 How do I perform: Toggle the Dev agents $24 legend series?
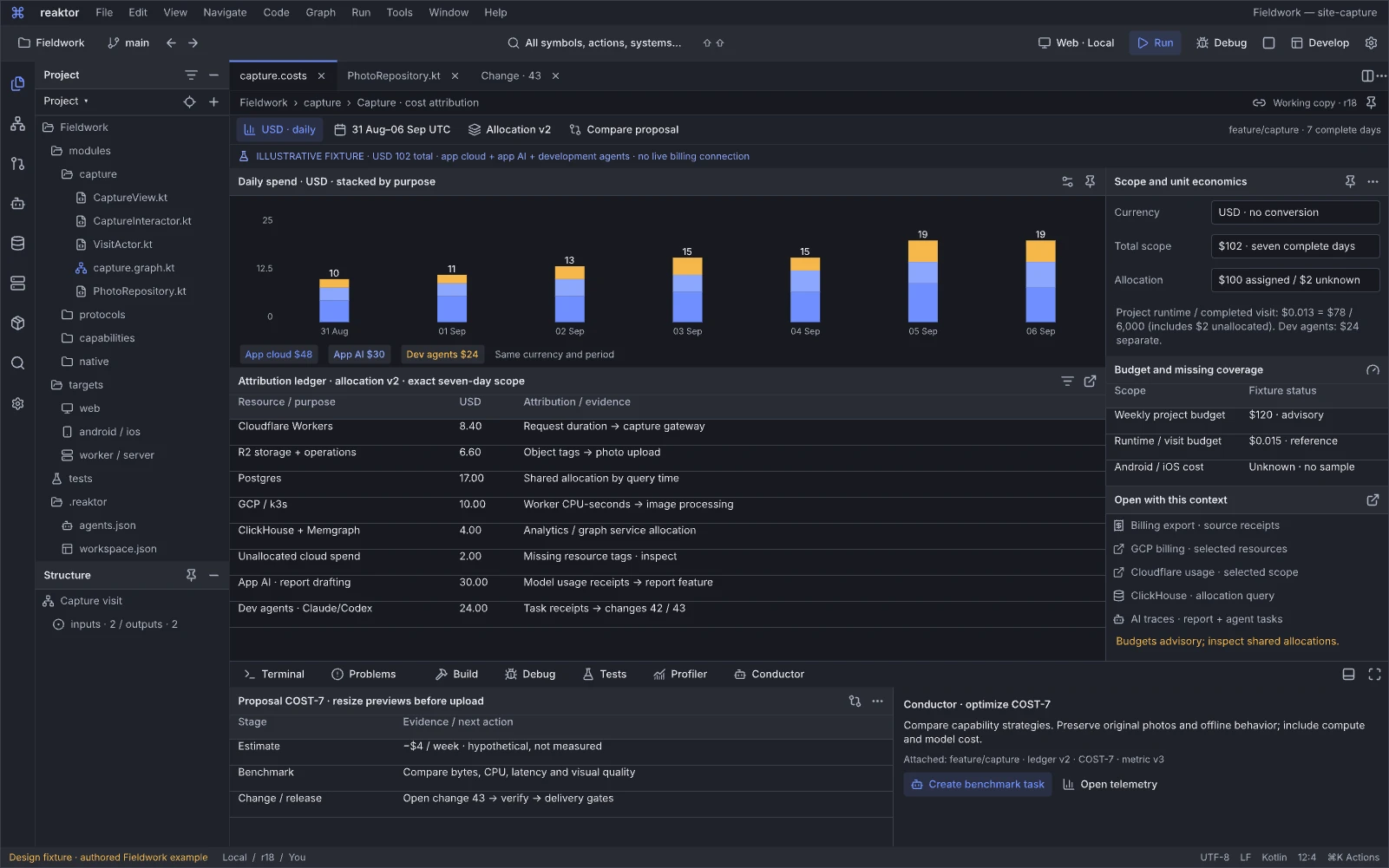point(442,354)
